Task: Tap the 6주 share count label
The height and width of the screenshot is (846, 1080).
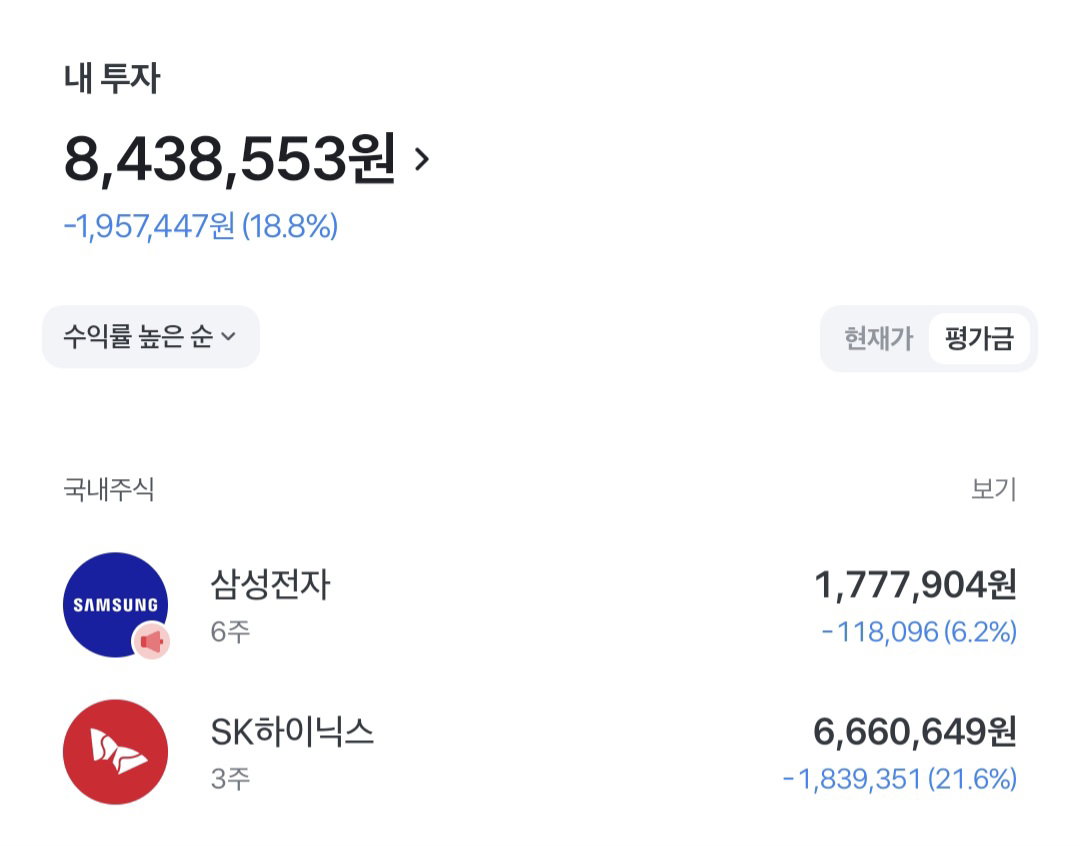Action: [230, 632]
